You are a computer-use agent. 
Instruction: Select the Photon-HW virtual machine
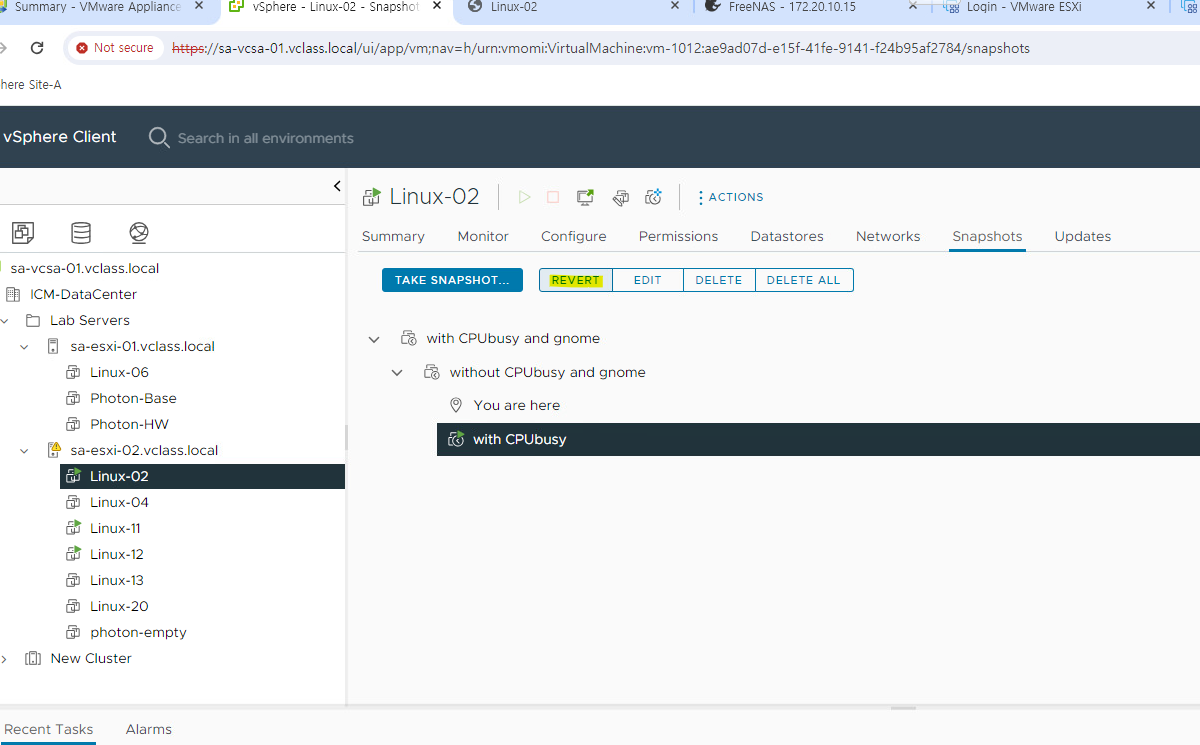[x=129, y=424]
